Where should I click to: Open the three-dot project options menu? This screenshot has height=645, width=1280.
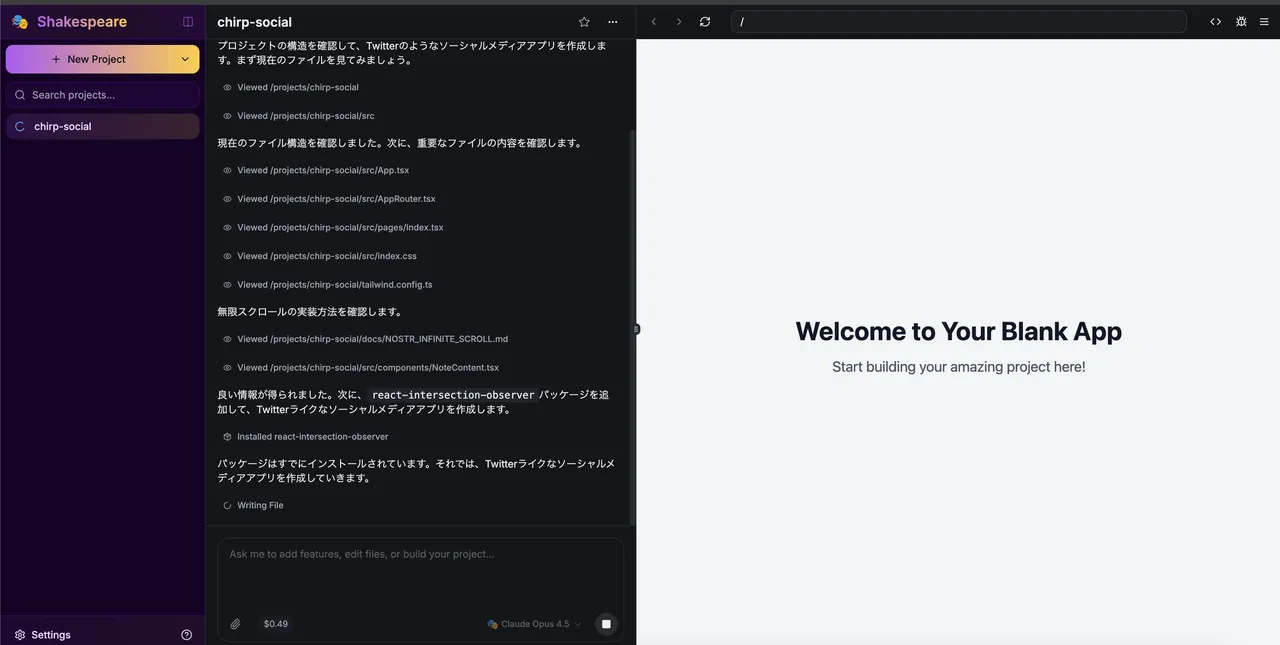tap(613, 22)
